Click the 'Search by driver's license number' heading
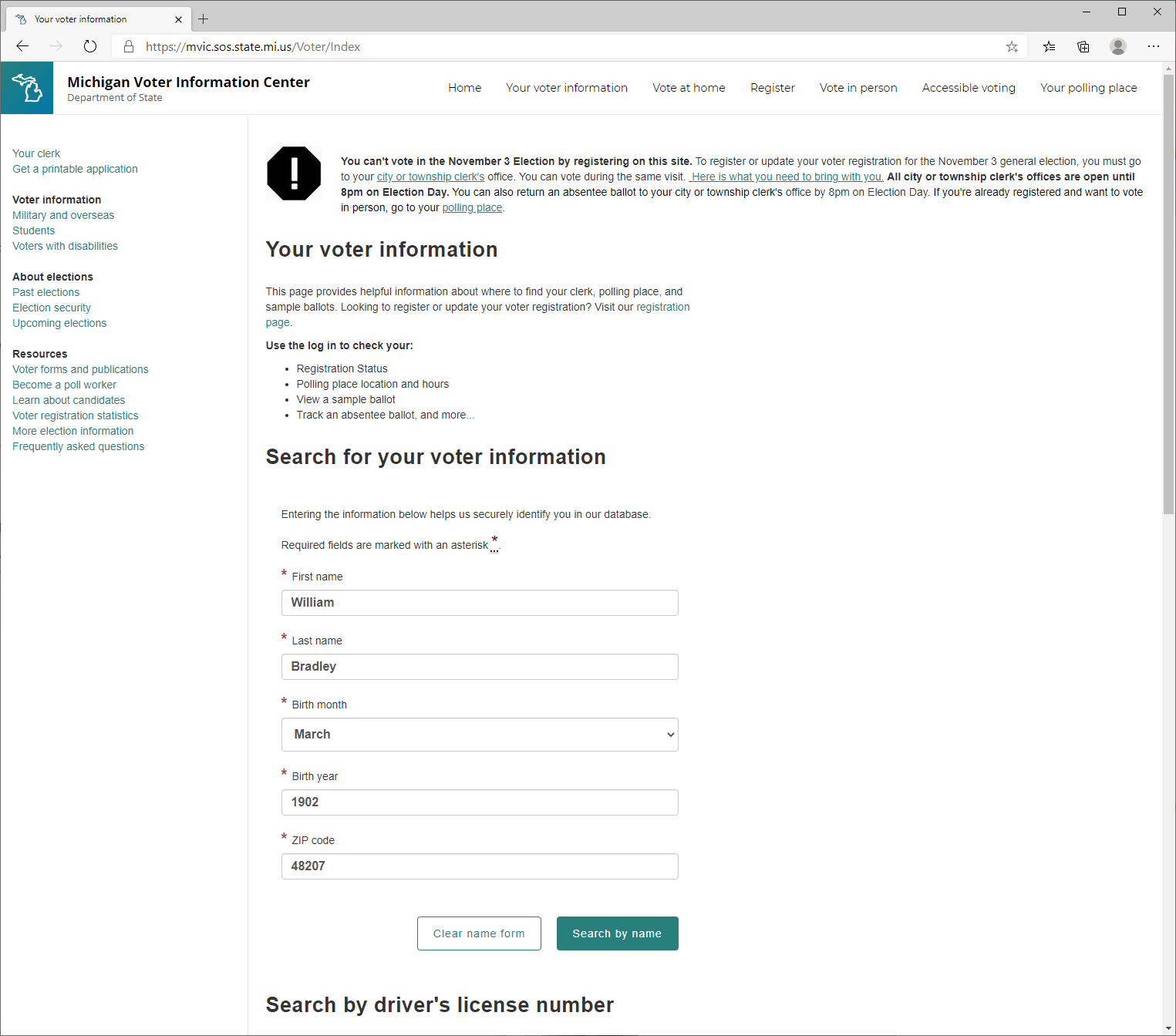Viewport: 1176px width, 1036px height. (440, 1004)
